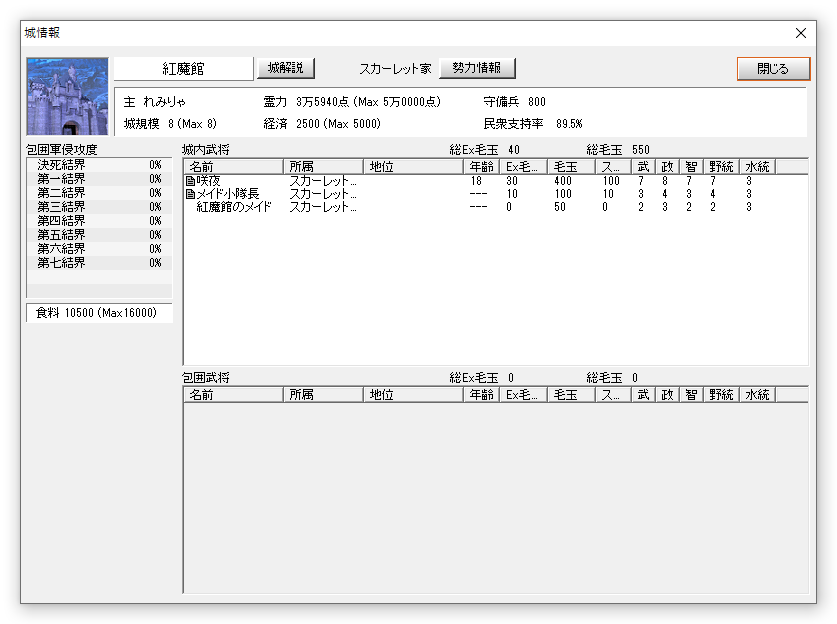Click the 紅魔館 castle name field
837x624 pixels.
click(183, 69)
